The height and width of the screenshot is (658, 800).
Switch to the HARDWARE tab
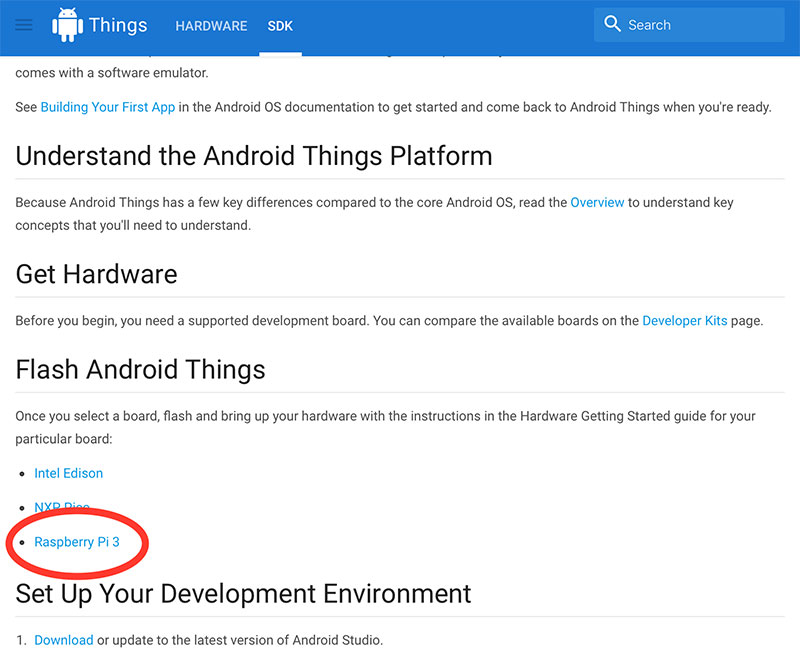[211, 26]
